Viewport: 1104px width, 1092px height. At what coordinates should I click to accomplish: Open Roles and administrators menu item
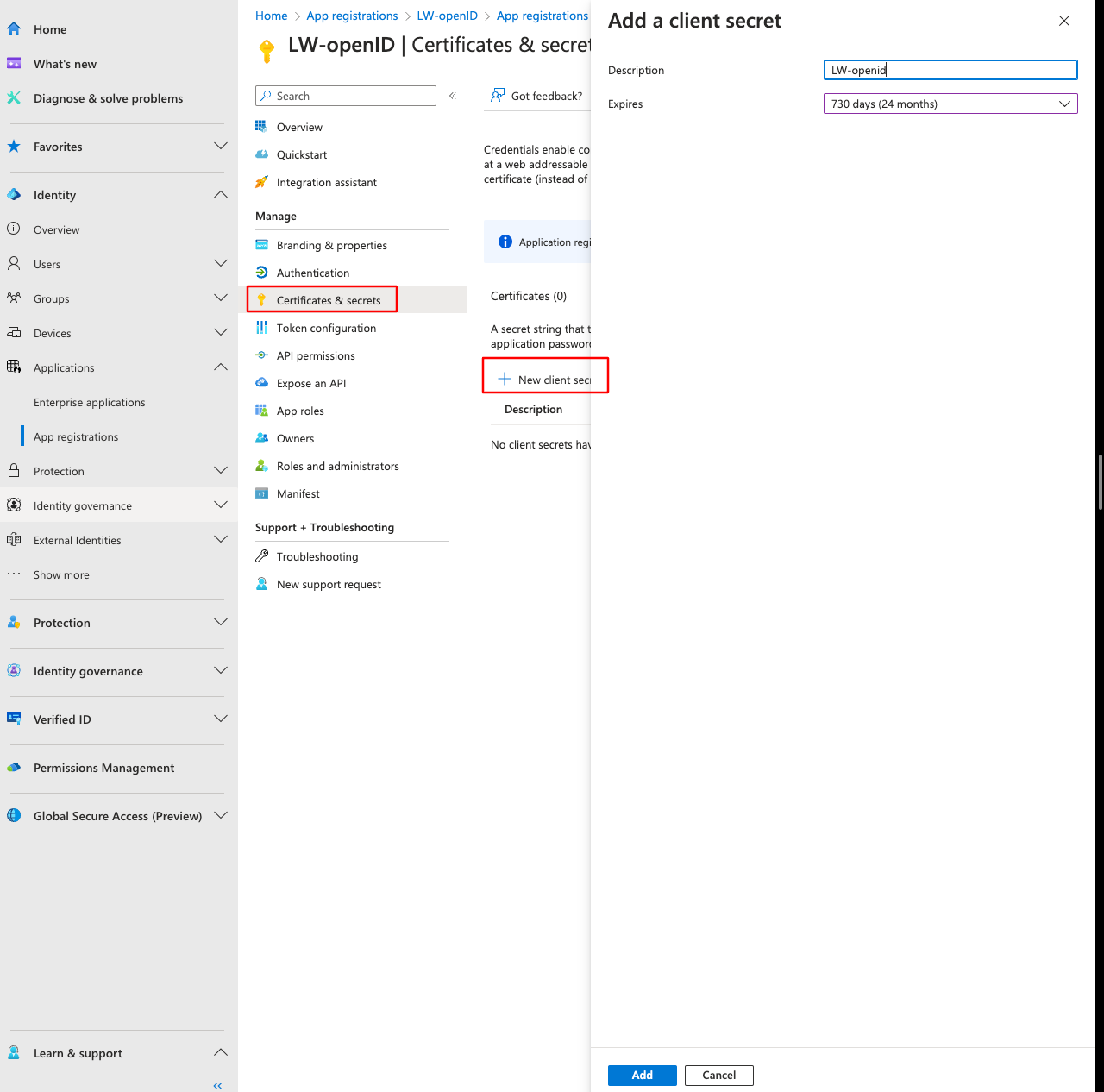point(338,466)
